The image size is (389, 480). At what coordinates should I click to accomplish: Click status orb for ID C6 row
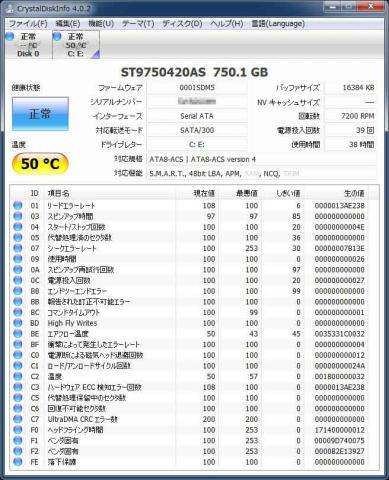click(x=18, y=408)
